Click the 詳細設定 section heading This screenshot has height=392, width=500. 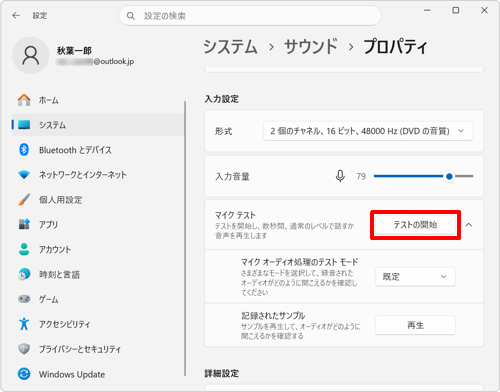[x=222, y=373]
